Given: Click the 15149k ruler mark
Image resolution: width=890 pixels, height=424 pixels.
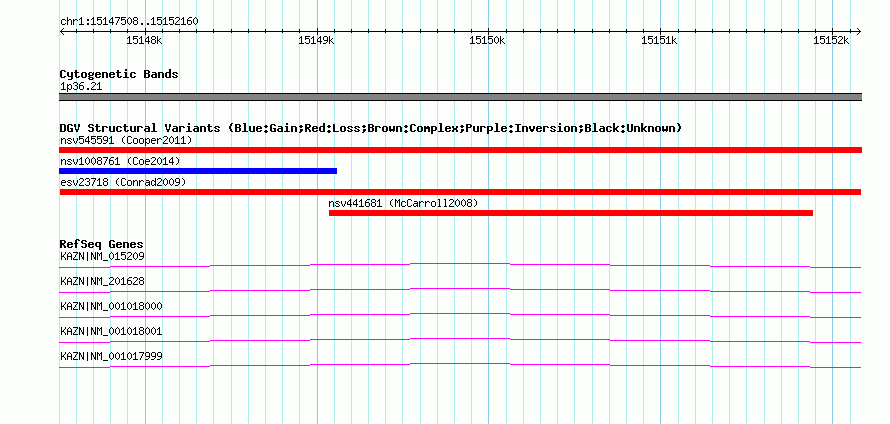Looking at the screenshot, I should coord(316,40).
